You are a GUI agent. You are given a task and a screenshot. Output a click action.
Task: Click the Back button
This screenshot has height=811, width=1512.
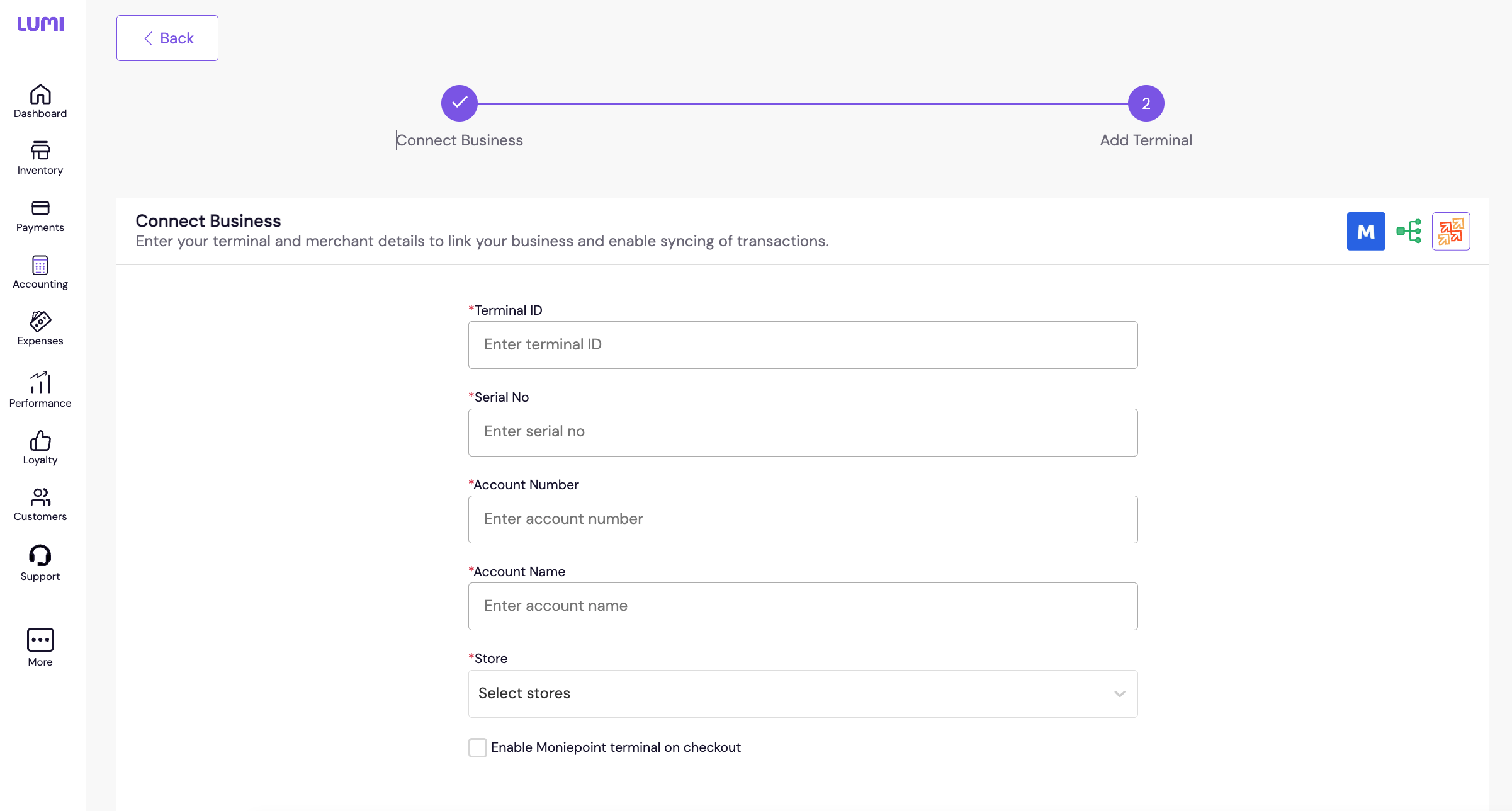pos(167,38)
